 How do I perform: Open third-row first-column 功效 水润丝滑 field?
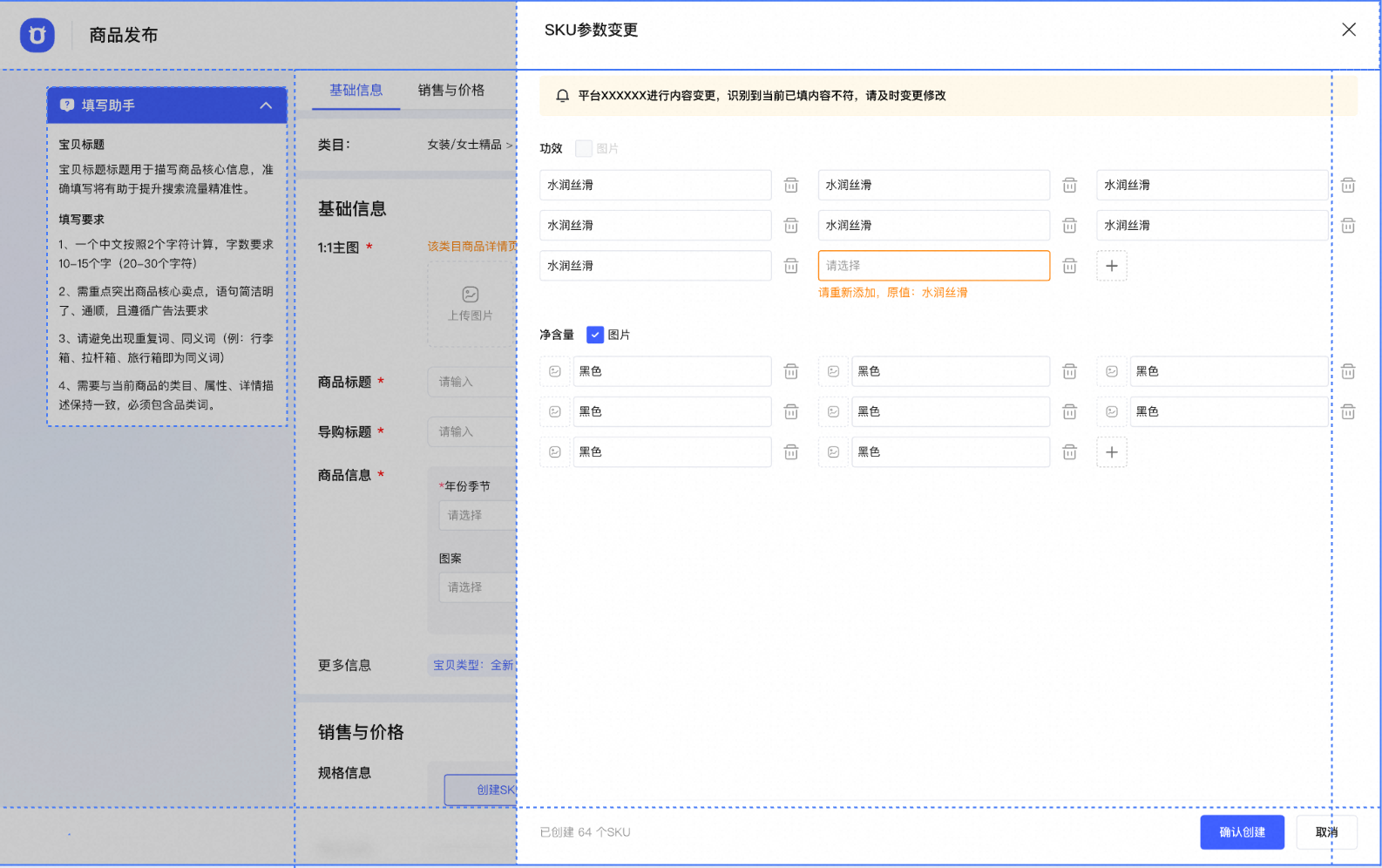click(655, 266)
